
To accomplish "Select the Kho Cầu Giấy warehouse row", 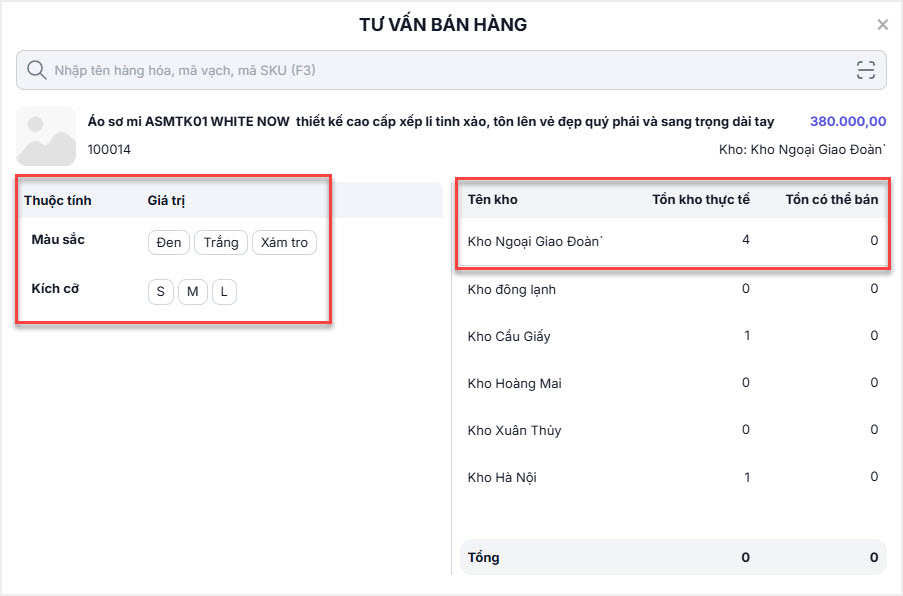I will (x=509, y=337).
